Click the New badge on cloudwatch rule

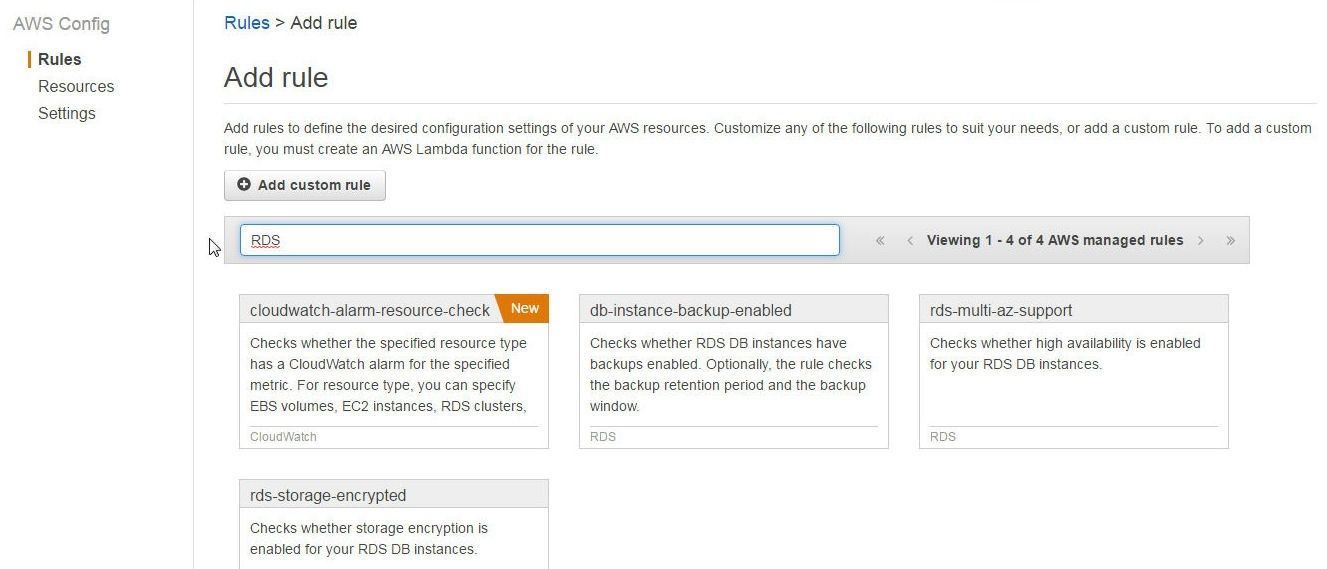524,308
